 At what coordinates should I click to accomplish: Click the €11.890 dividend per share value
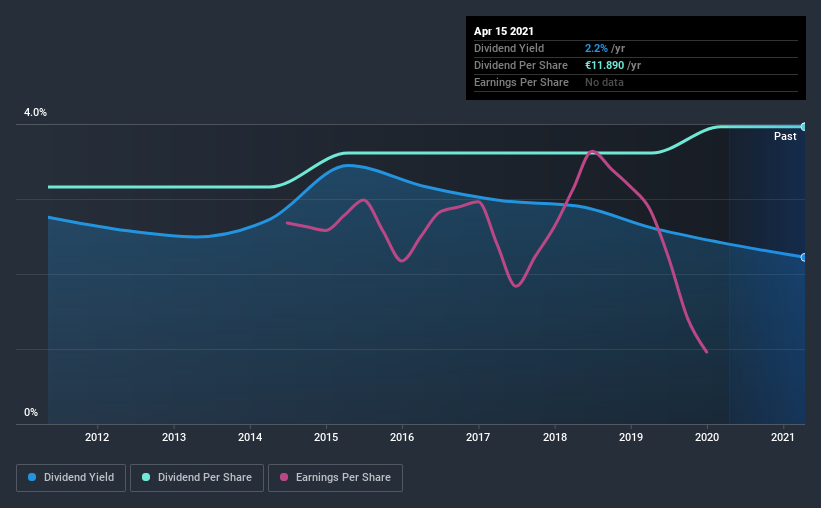click(x=604, y=65)
